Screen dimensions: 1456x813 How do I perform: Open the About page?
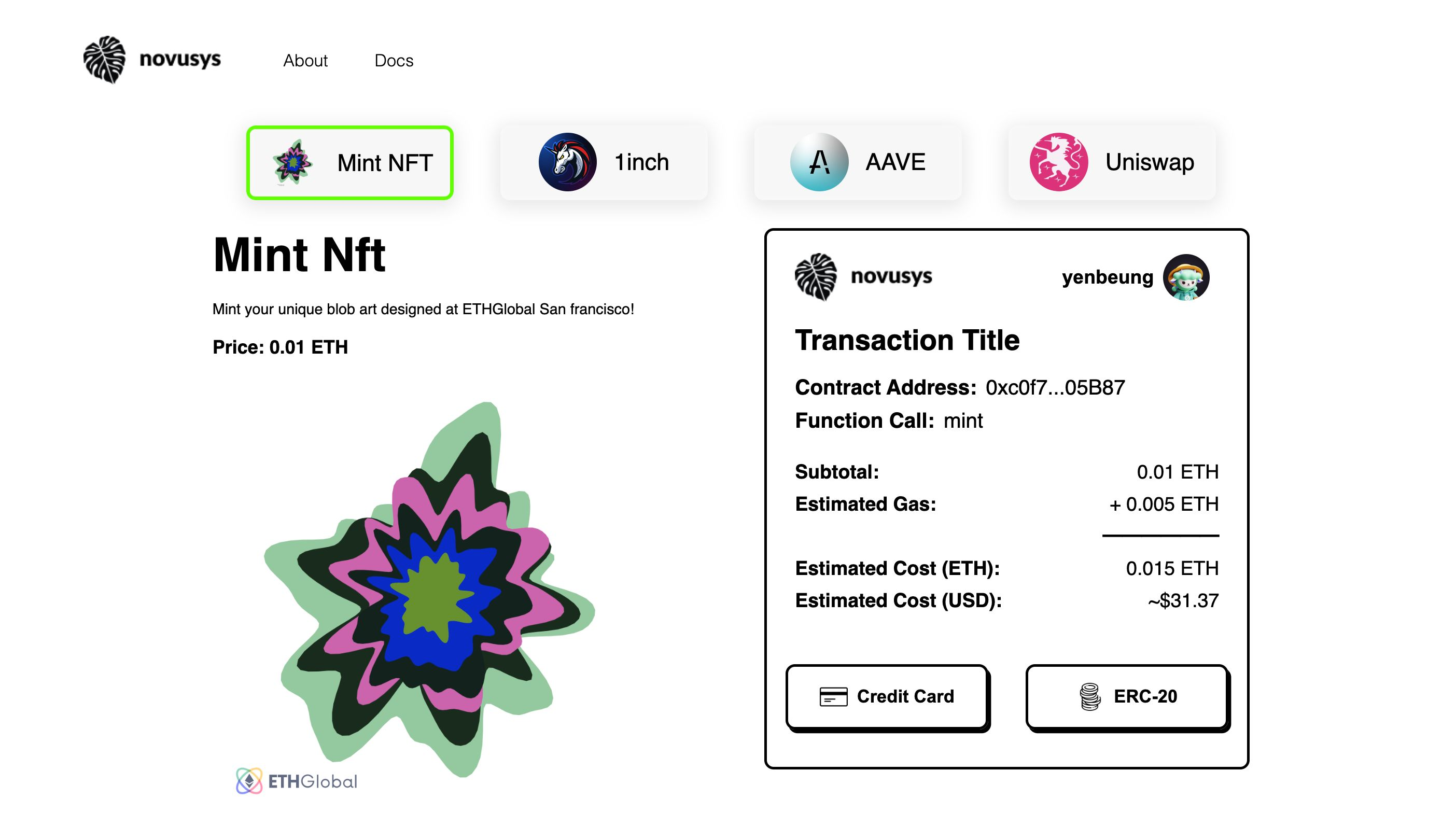coord(305,61)
